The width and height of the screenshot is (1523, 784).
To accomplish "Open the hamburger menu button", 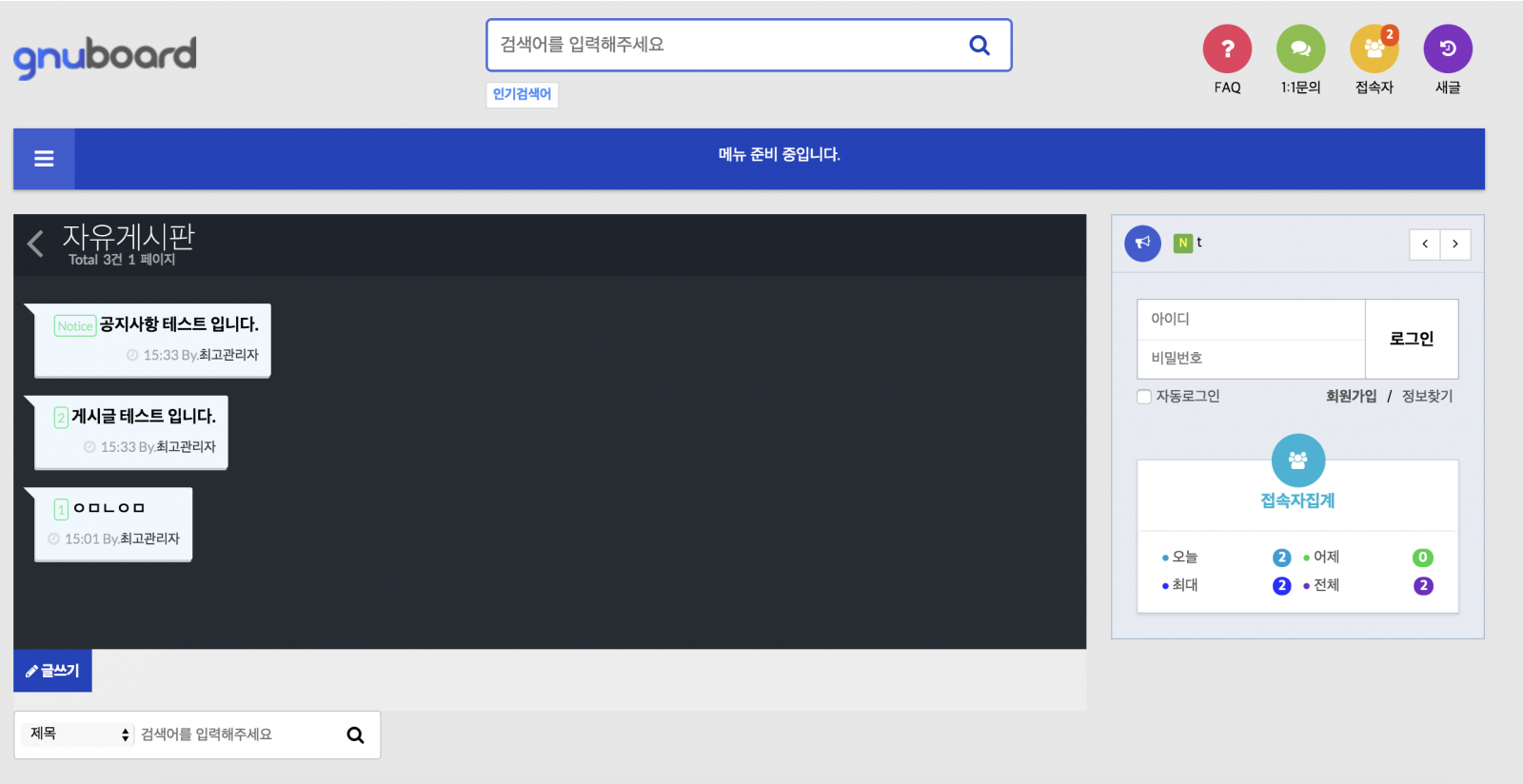I will click(44, 159).
